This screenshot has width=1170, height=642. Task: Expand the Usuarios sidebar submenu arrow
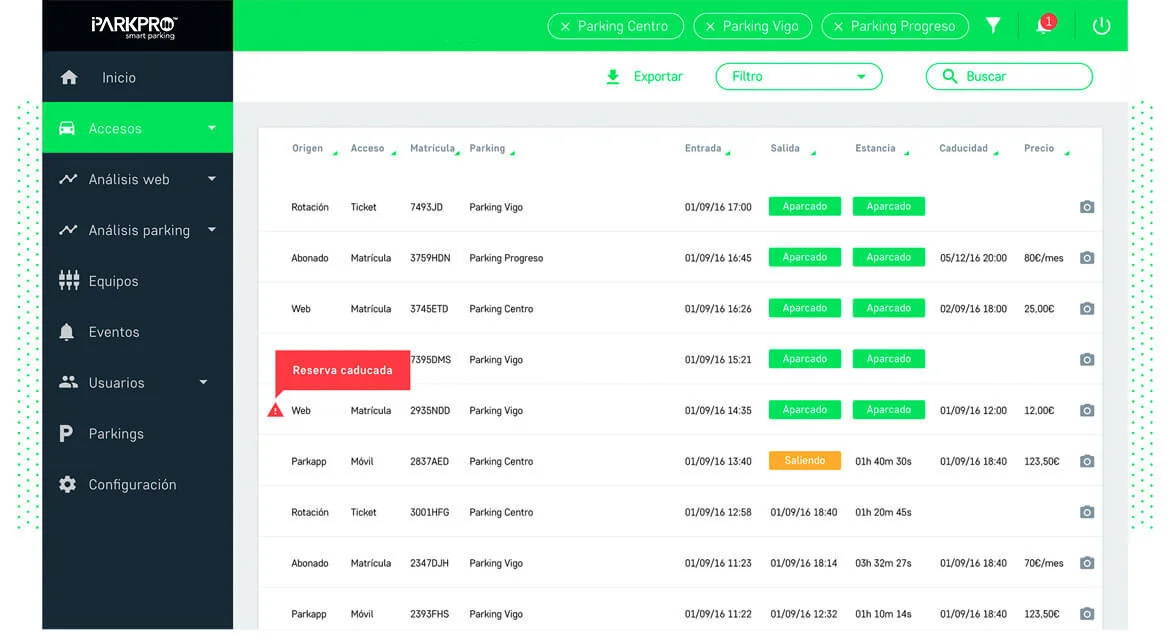[203, 382]
